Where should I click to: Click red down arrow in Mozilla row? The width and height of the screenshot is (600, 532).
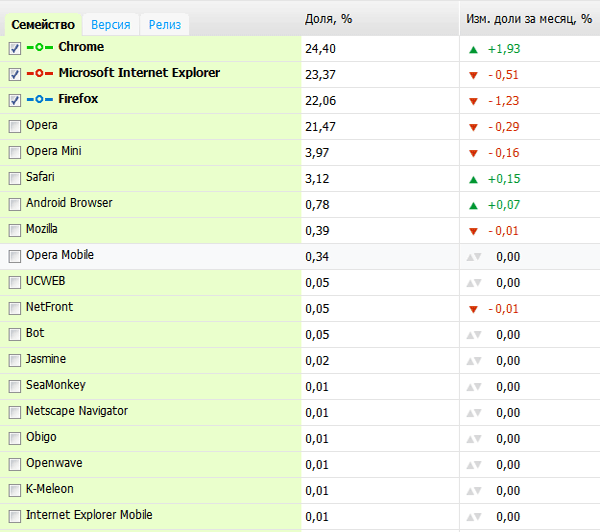tap(473, 231)
